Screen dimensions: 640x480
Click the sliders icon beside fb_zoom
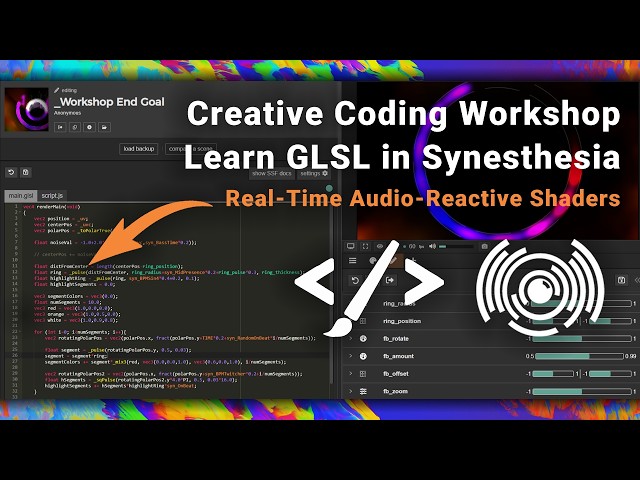(x=363, y=391)
